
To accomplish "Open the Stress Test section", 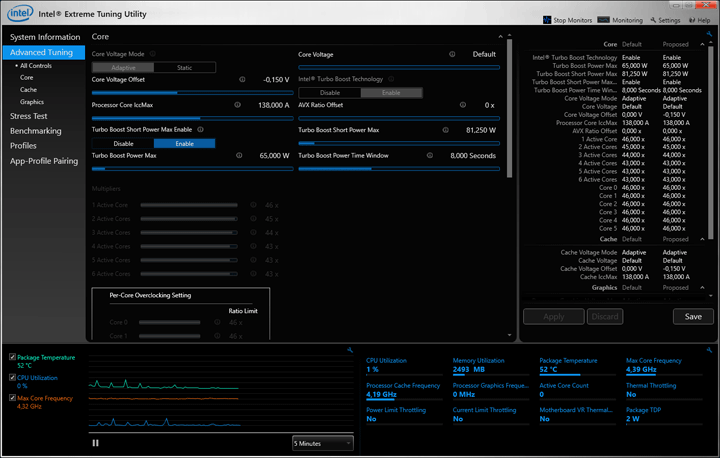I will (29, 116).
